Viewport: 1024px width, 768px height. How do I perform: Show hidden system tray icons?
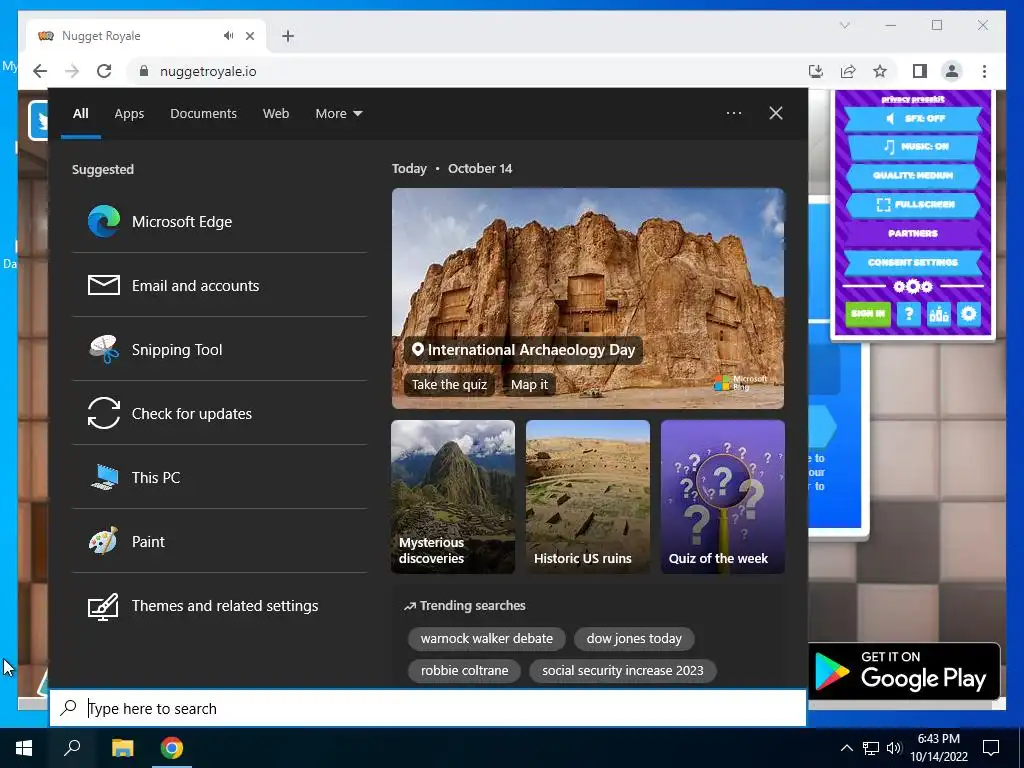click(846, 748)
